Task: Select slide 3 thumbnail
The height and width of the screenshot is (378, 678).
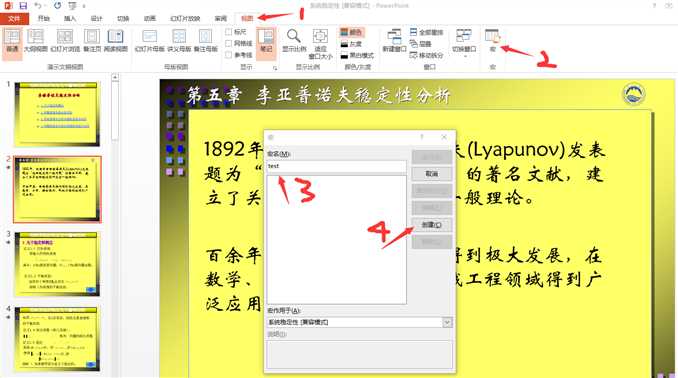Action: [x=57, y=264]
